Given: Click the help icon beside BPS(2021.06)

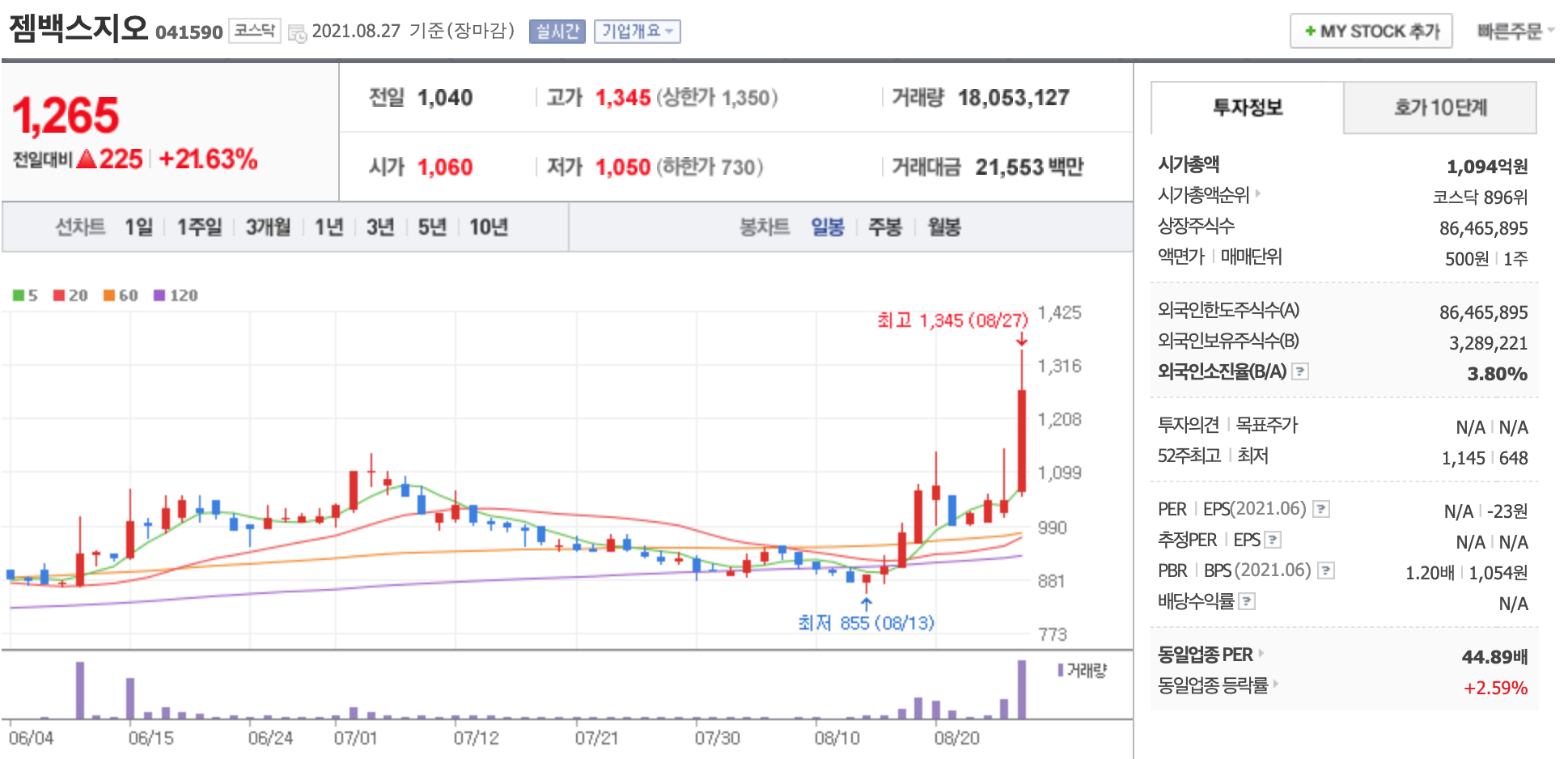Looking at the screenshot, I should 1325,570.
